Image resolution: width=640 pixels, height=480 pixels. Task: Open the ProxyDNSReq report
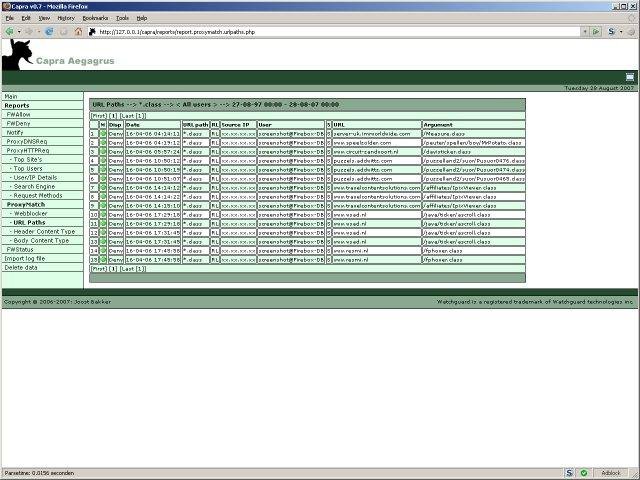point(27,141)
